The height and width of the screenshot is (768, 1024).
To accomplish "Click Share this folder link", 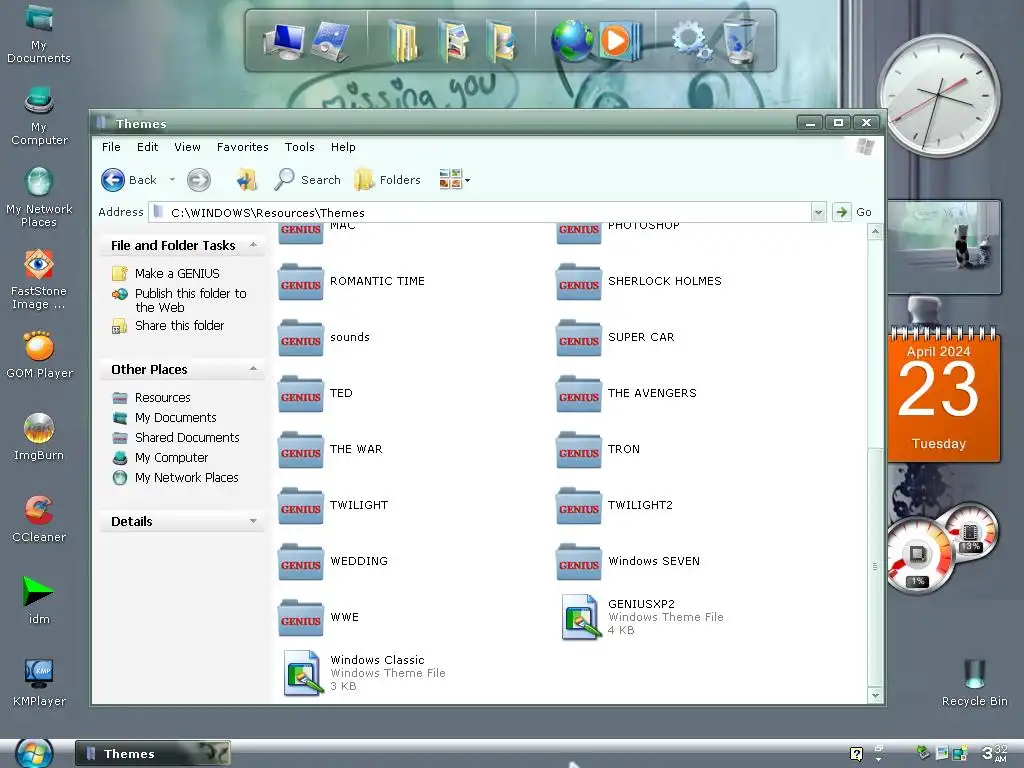I will tap(180, 325).
